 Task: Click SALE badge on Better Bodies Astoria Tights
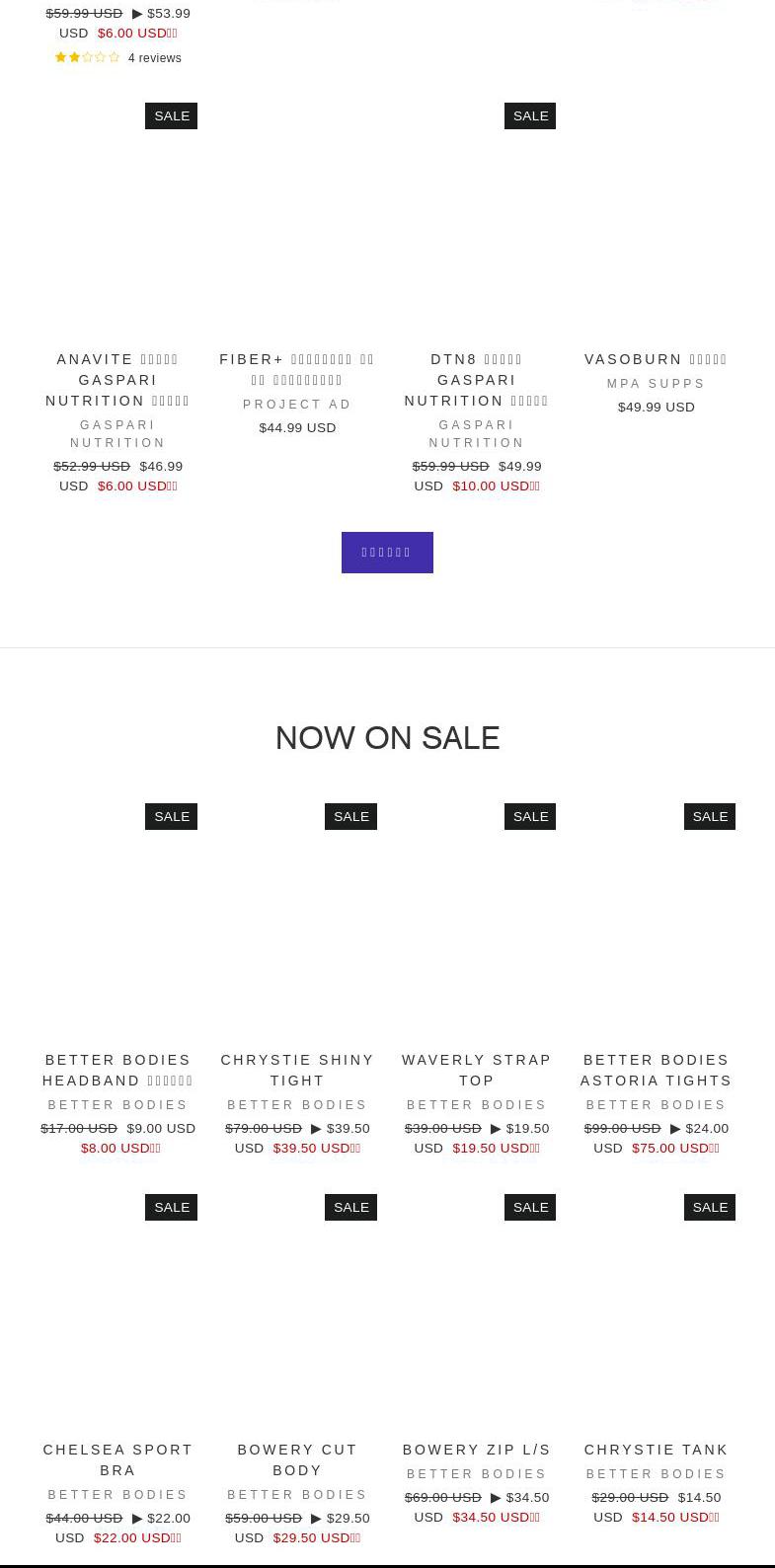click(710, 817)
